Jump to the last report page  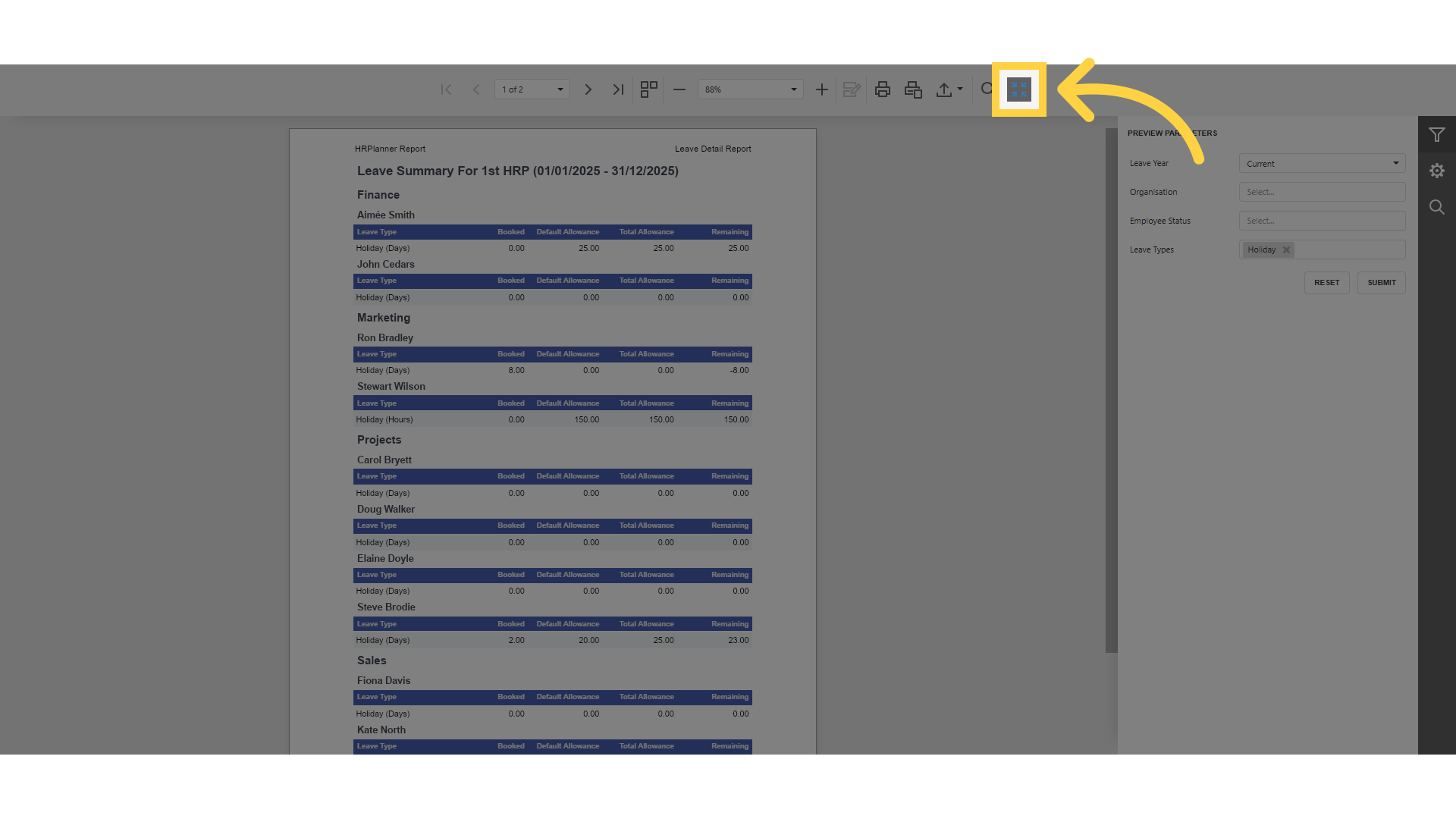pos(618,89)
